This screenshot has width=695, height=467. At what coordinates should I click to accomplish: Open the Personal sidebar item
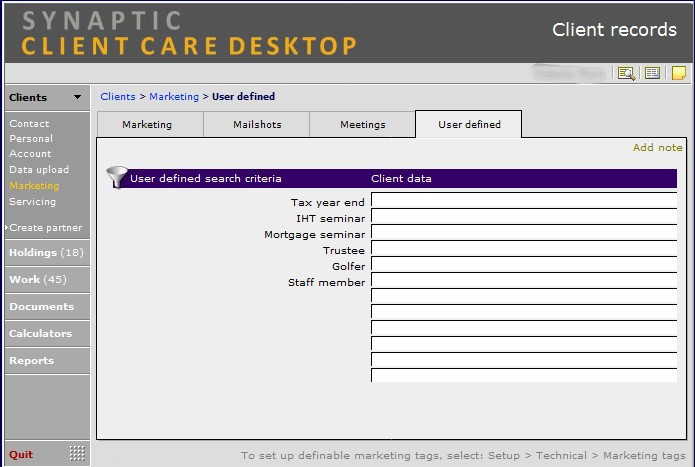pyautogui.click(x=31, y=139)
